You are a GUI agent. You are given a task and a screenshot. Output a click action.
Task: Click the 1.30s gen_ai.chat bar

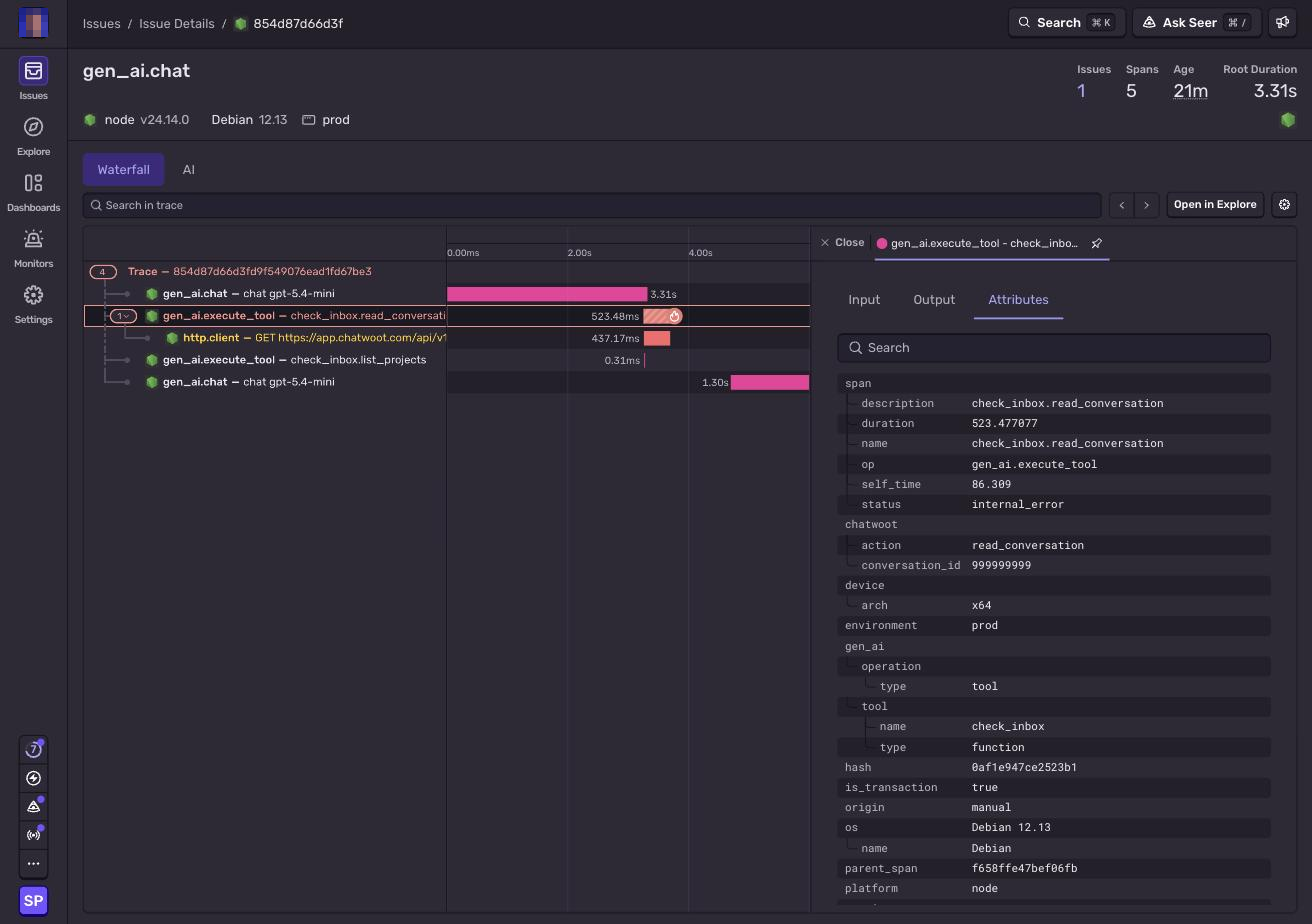770,382
